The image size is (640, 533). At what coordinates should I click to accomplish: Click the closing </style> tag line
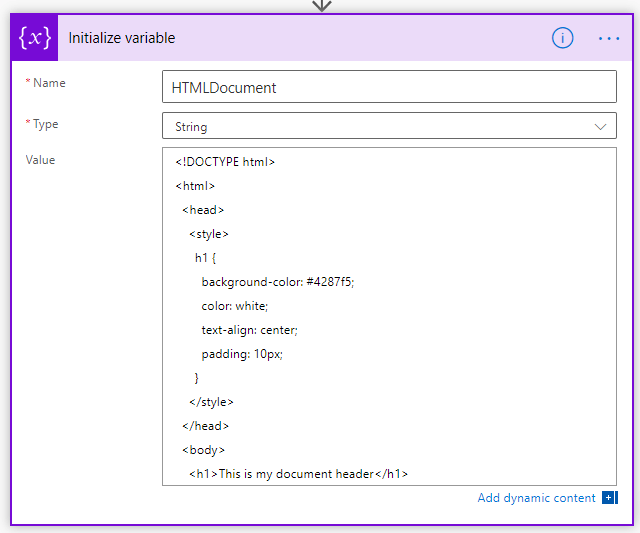coord(211,402)
